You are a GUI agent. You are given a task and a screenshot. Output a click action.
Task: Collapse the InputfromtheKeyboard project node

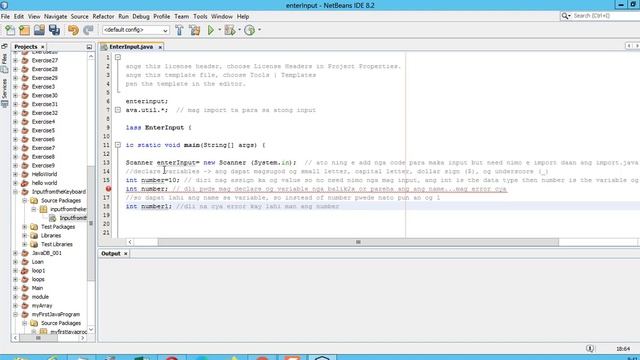point(16,192)
